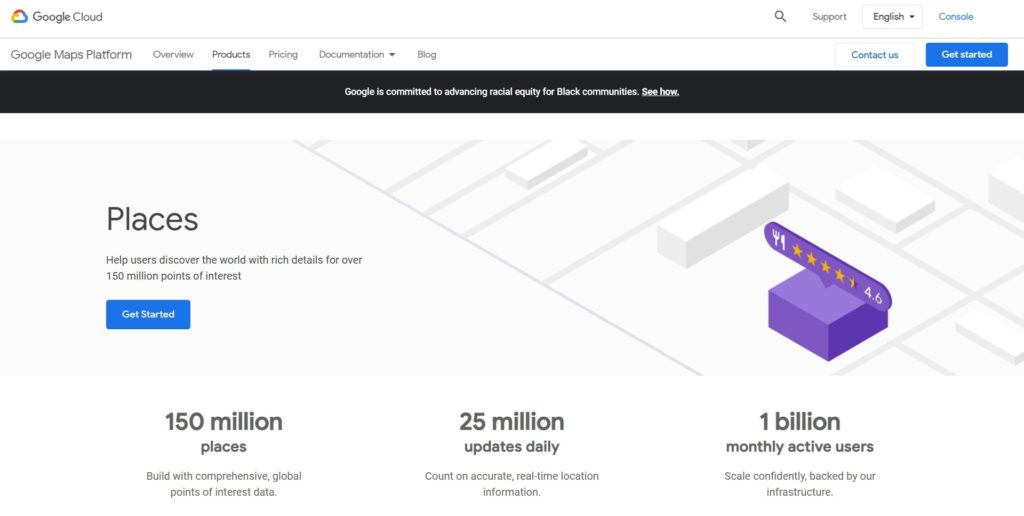Open search with the magnifier icon
This screenshot has width=1024, height=516.
tap(780, 17)
